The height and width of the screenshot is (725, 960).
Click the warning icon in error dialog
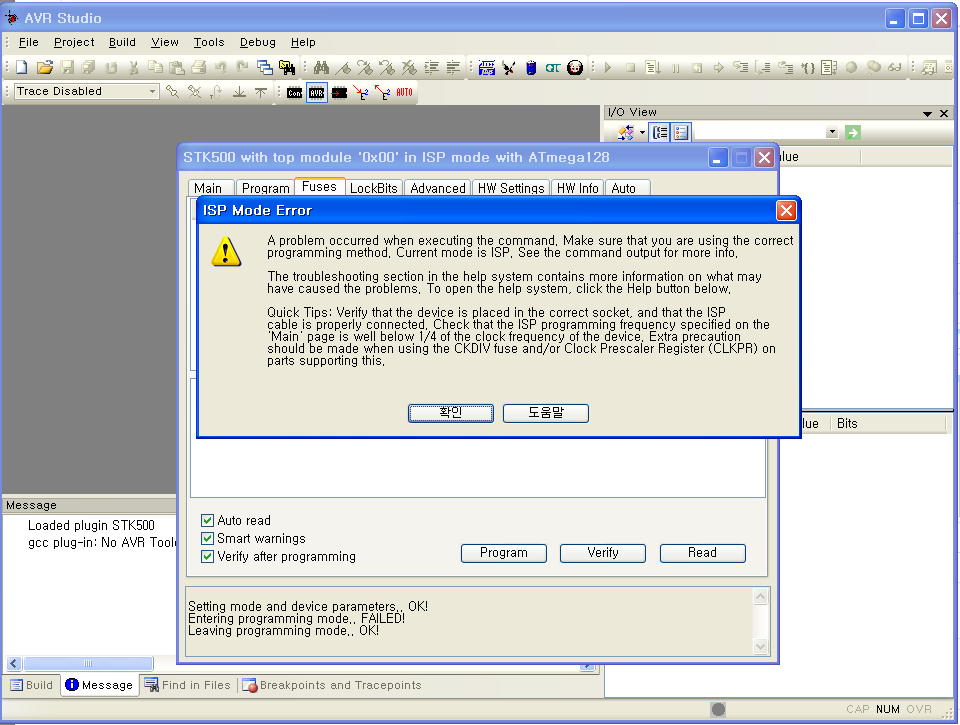click(227, 251)
